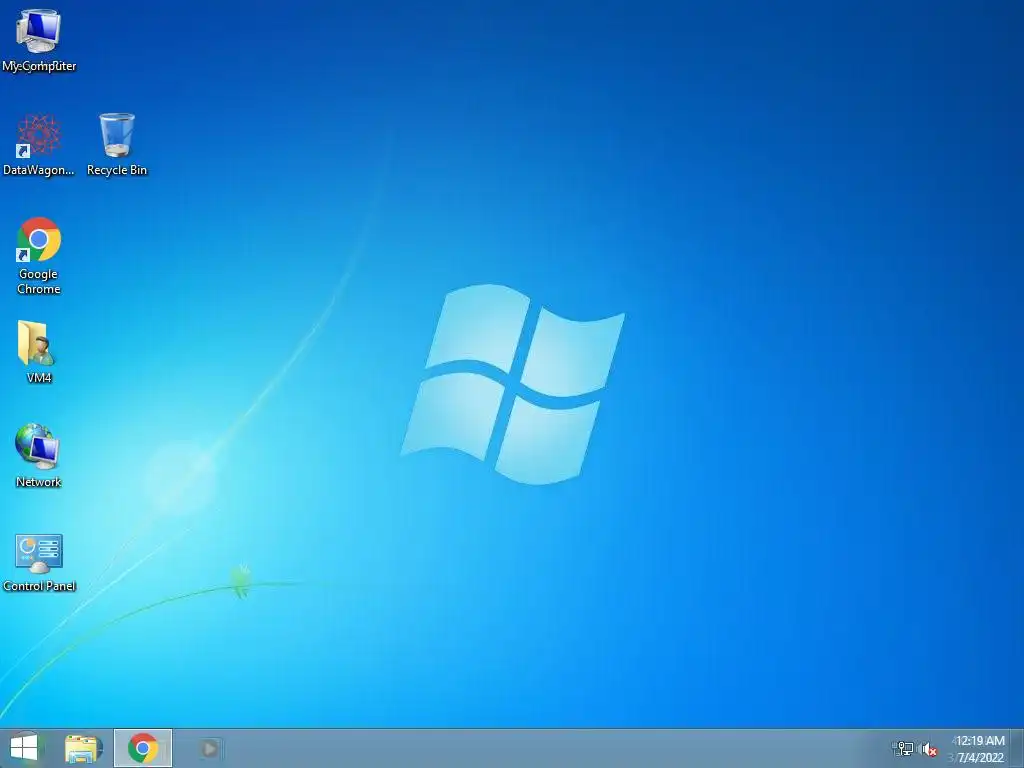Screen dimensions: 1024x768
Task: Click the Recycle Bin label text
Action: coord(117,170)
